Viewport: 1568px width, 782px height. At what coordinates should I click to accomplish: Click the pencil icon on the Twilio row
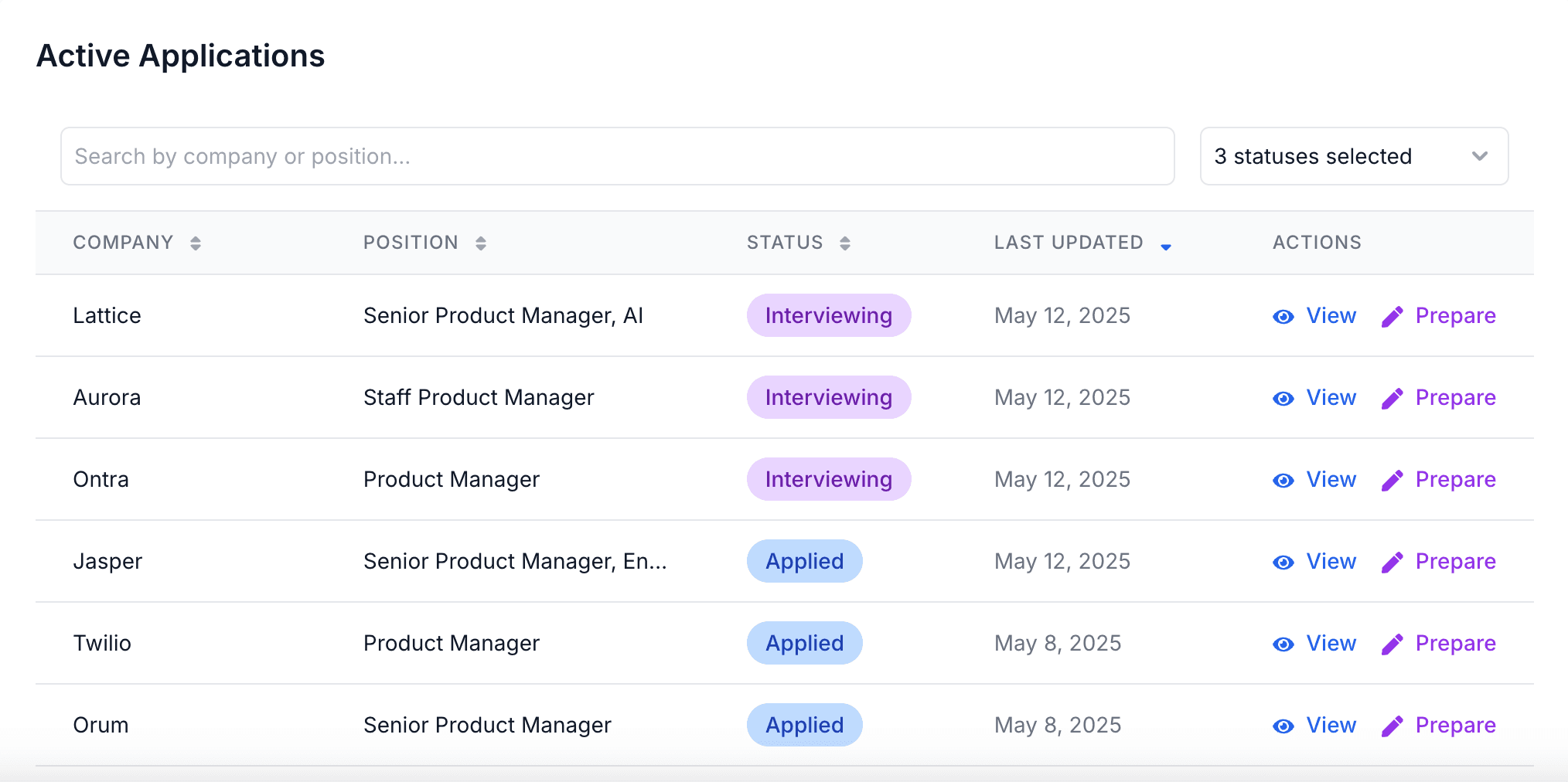[x=1392, y=643]
